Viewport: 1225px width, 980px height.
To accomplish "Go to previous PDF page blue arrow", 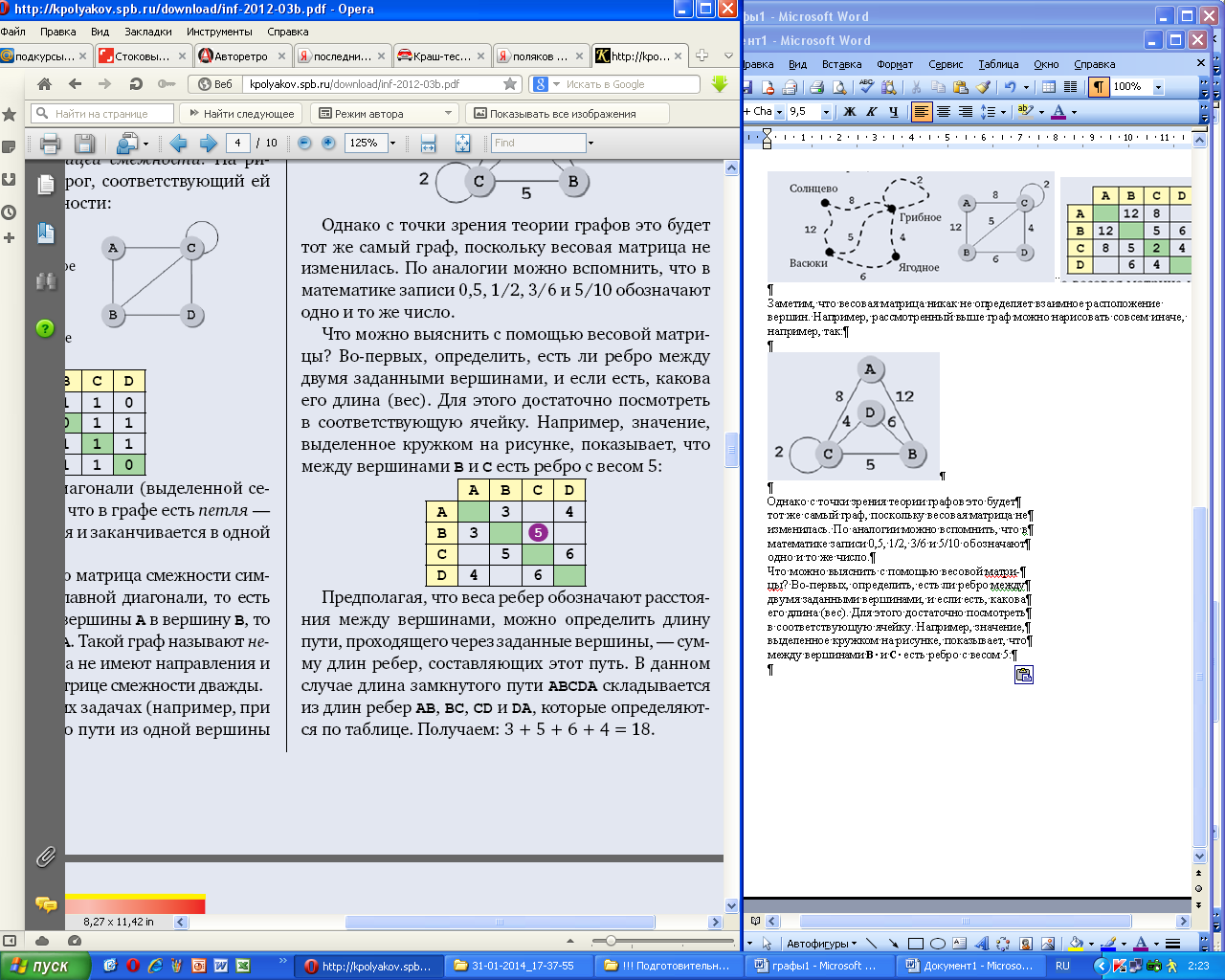I will pos(177,144).
